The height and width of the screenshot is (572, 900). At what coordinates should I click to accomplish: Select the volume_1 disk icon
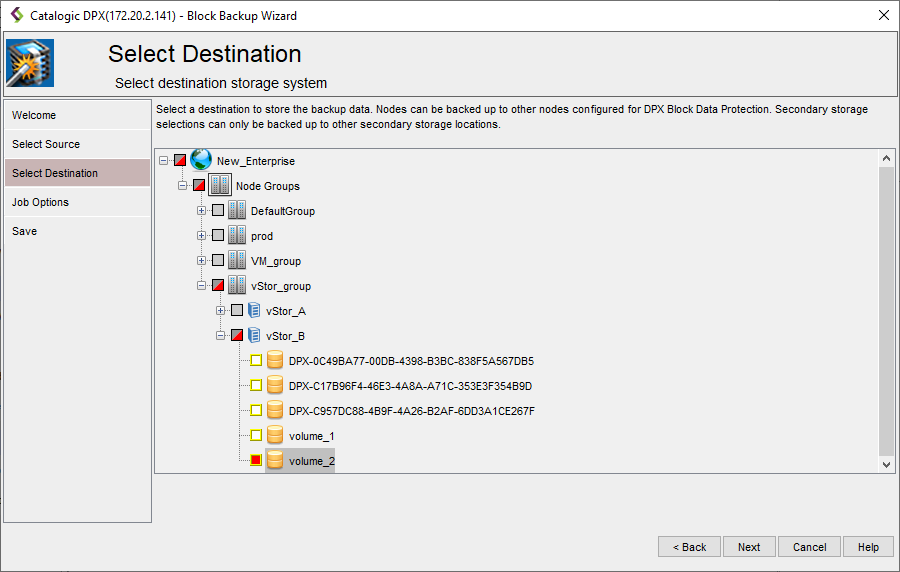(275, 435)
